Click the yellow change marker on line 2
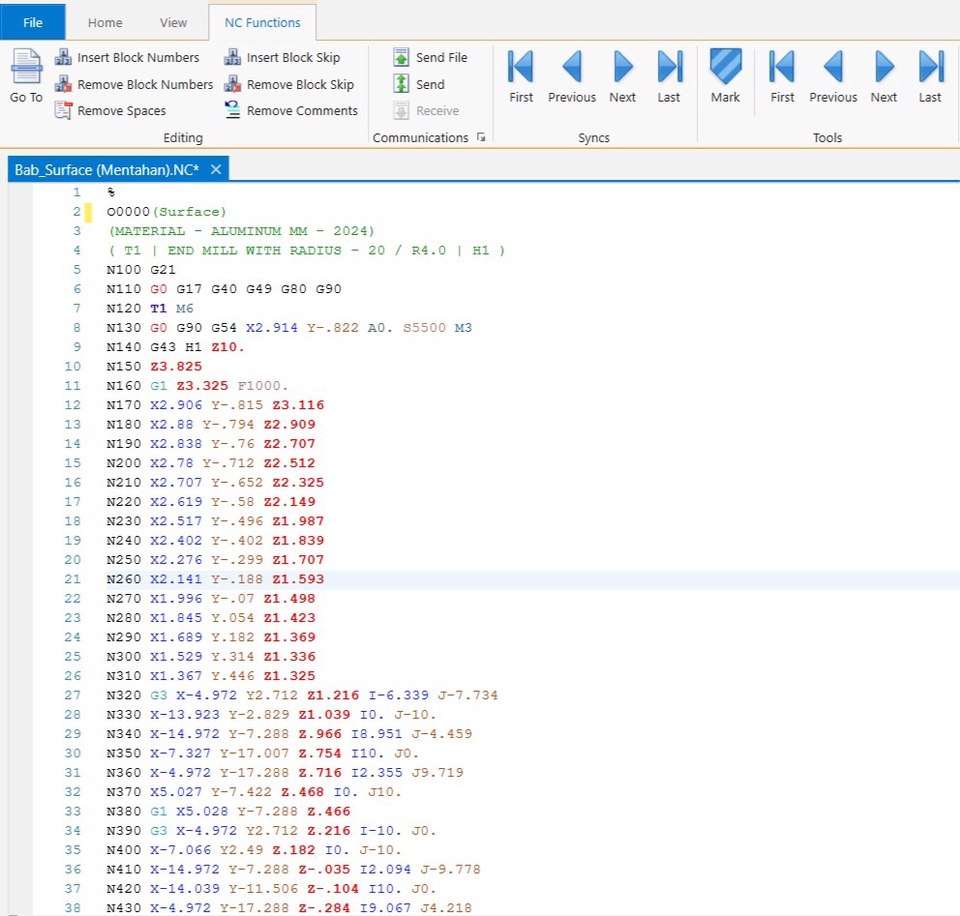The width and height of the screenshot is (960, 916). tap(88, 212)
